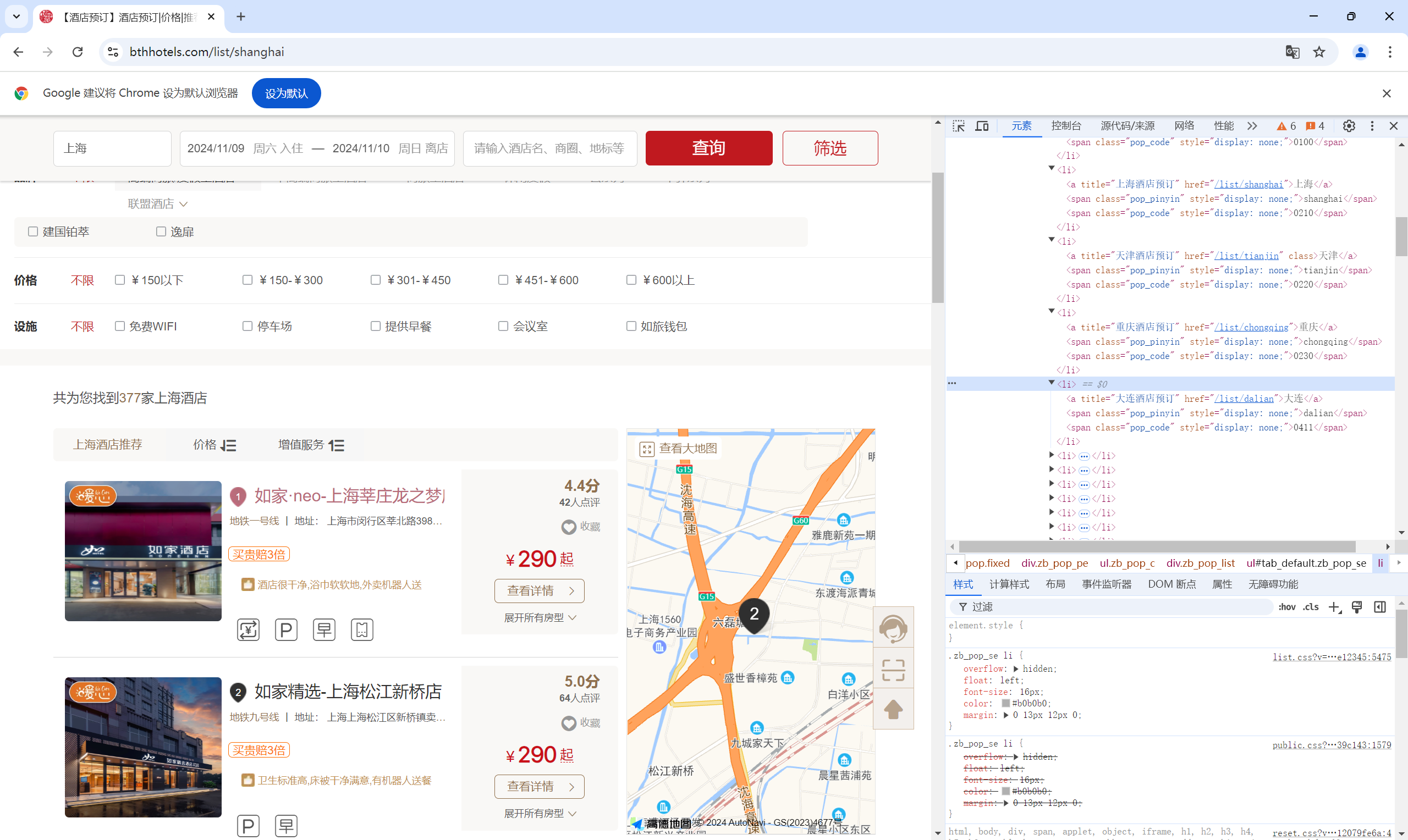Toggle the device toolbar icon in DevTools

click(982, 126)
